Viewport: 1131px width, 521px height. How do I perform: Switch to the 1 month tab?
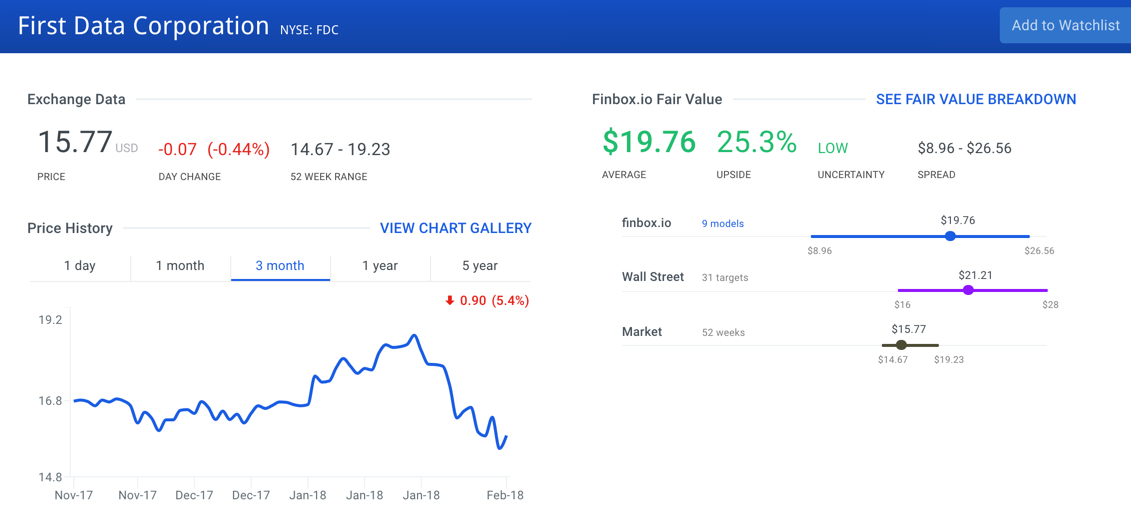pos(180,266)
